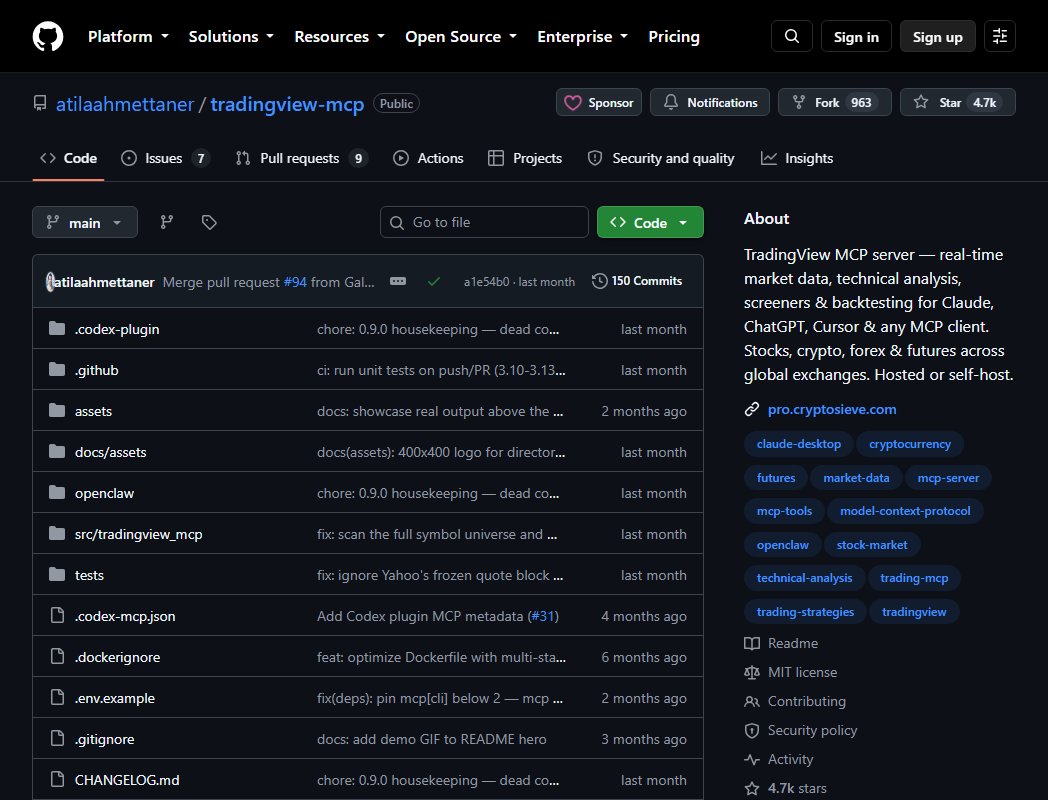Click the green check status icon

tap(434, 281)
